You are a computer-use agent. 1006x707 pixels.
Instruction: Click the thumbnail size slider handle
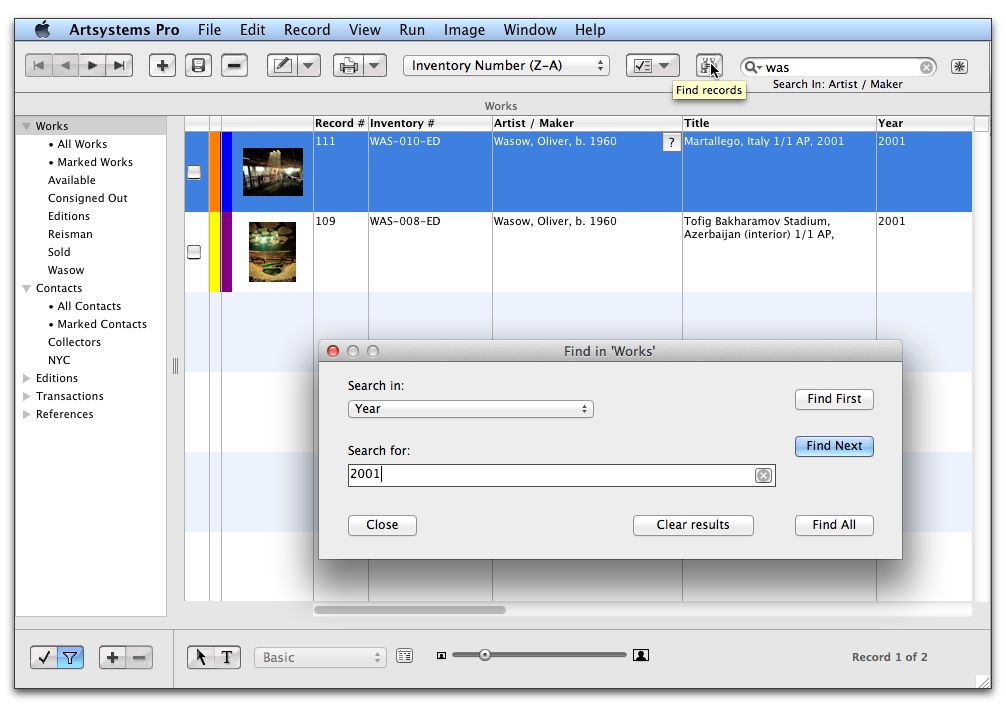click(x=485, y=655)
